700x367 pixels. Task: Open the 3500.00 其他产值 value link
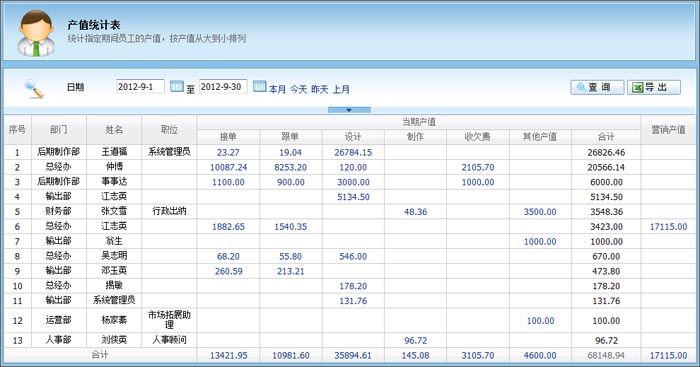pos(540,212)
